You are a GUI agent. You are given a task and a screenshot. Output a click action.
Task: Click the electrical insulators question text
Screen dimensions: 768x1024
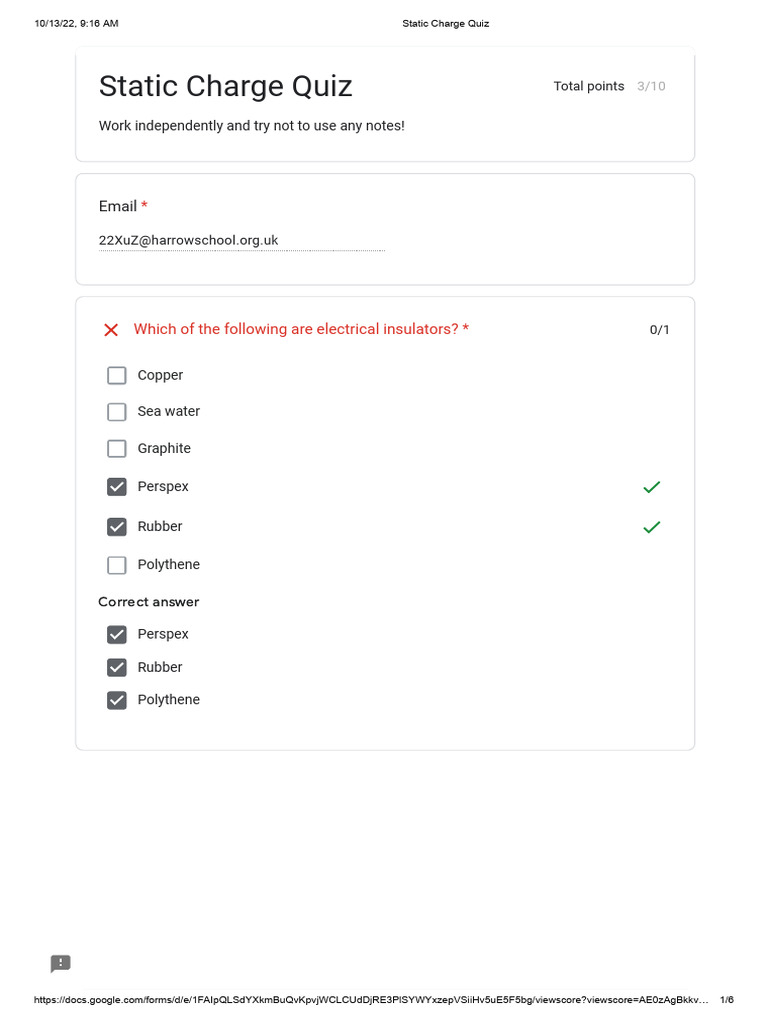click(296, 329)
